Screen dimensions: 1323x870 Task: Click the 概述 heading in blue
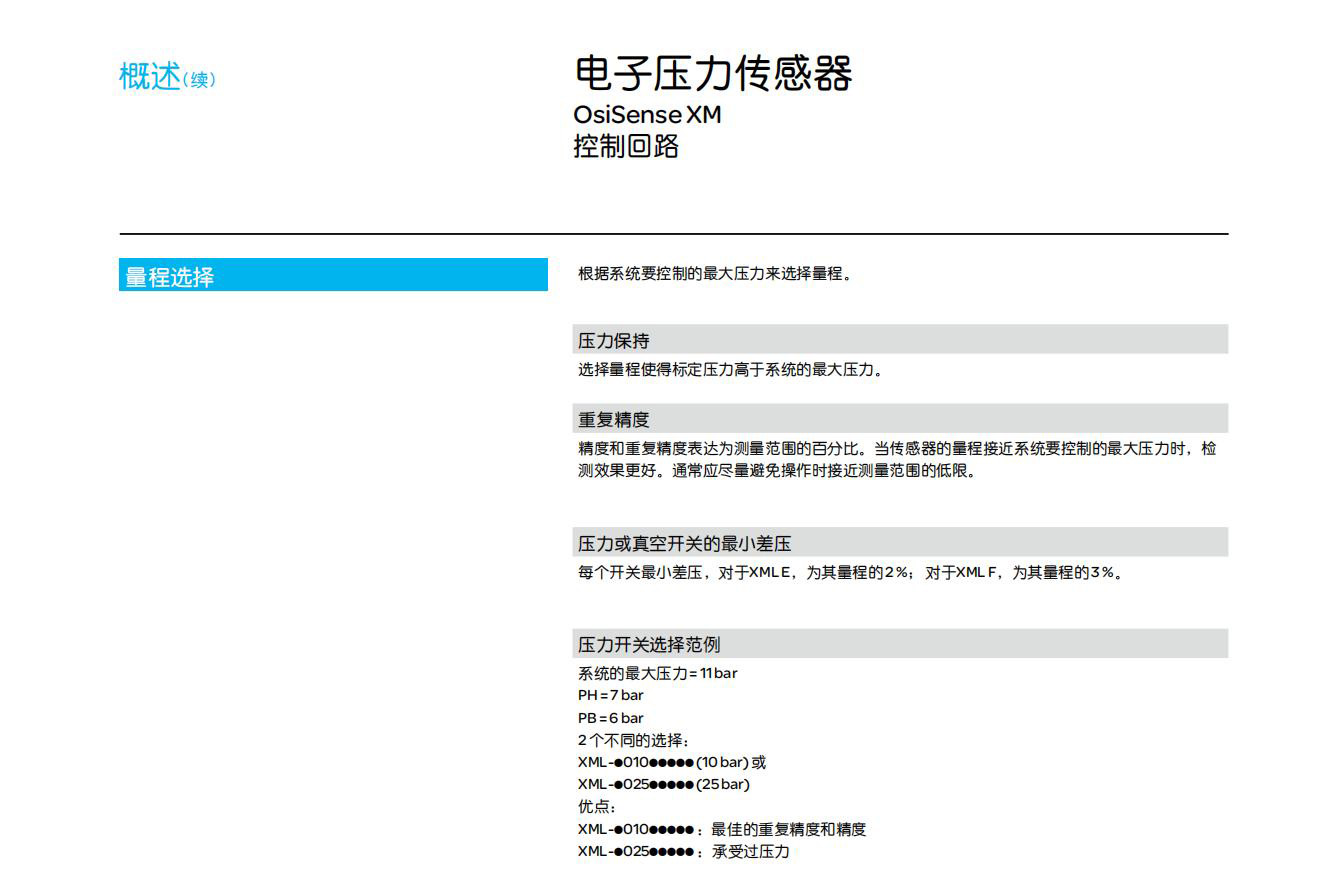(150, 76)
